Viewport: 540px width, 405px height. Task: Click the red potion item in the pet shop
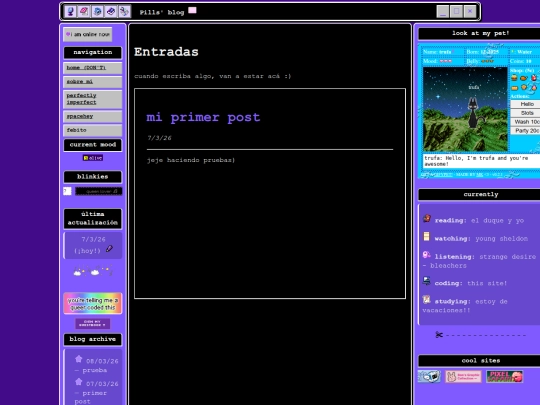[x=534, y=78]
